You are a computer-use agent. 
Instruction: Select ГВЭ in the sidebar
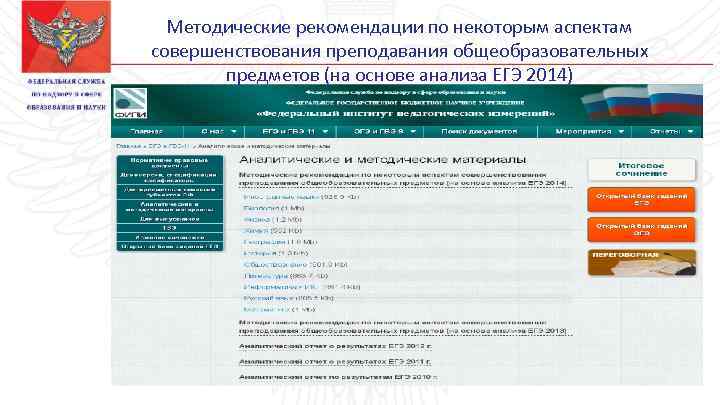pos(169,228)
